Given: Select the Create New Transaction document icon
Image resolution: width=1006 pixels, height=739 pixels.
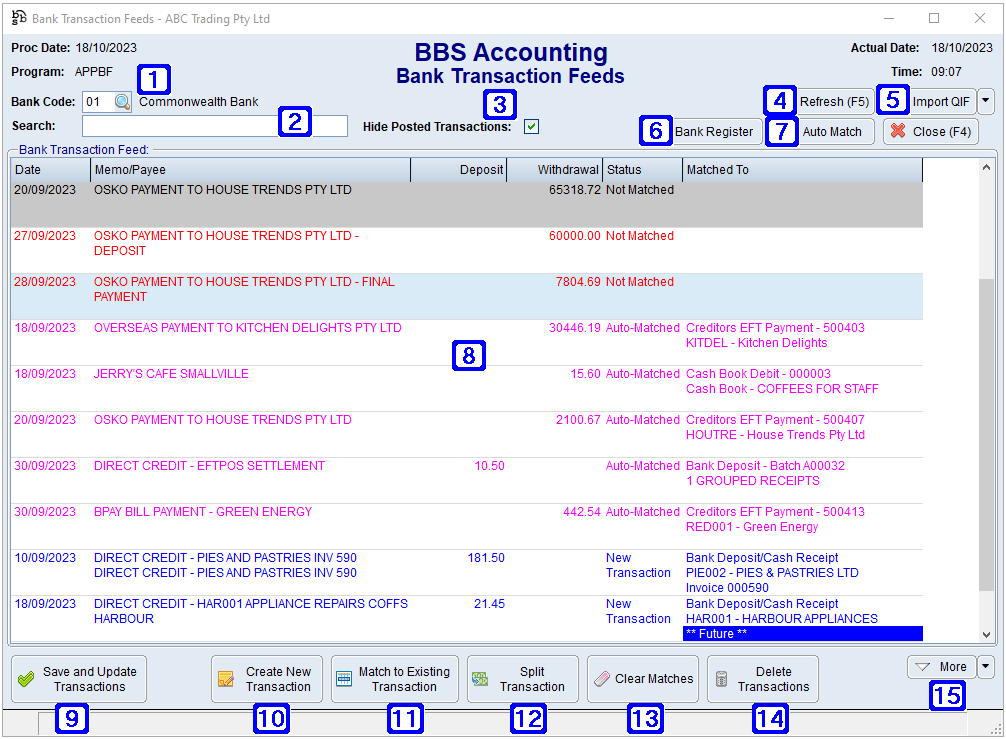Looking at the screenshot, I should (228, 678).
